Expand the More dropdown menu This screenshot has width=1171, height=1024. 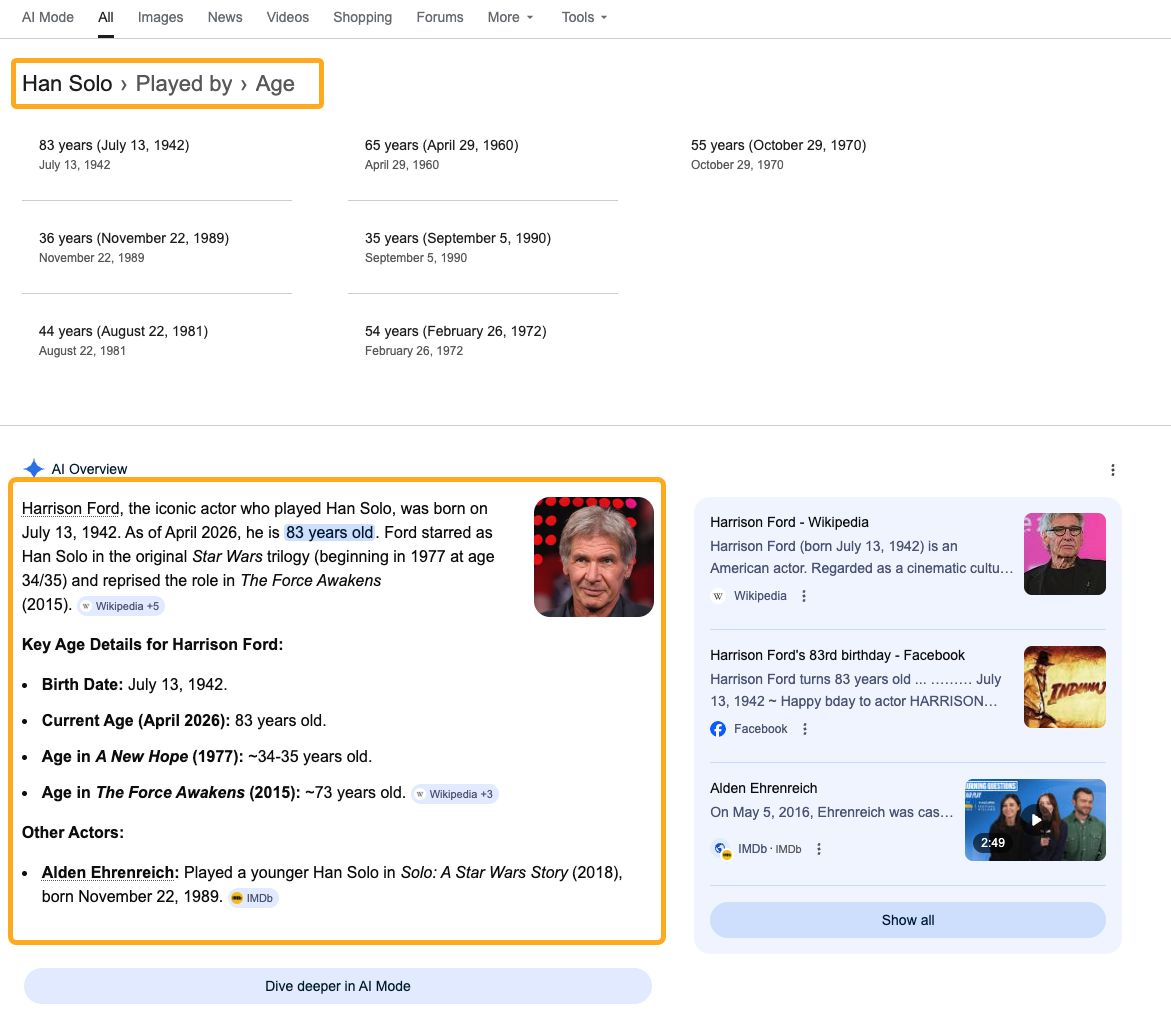(x=511, y=17)
